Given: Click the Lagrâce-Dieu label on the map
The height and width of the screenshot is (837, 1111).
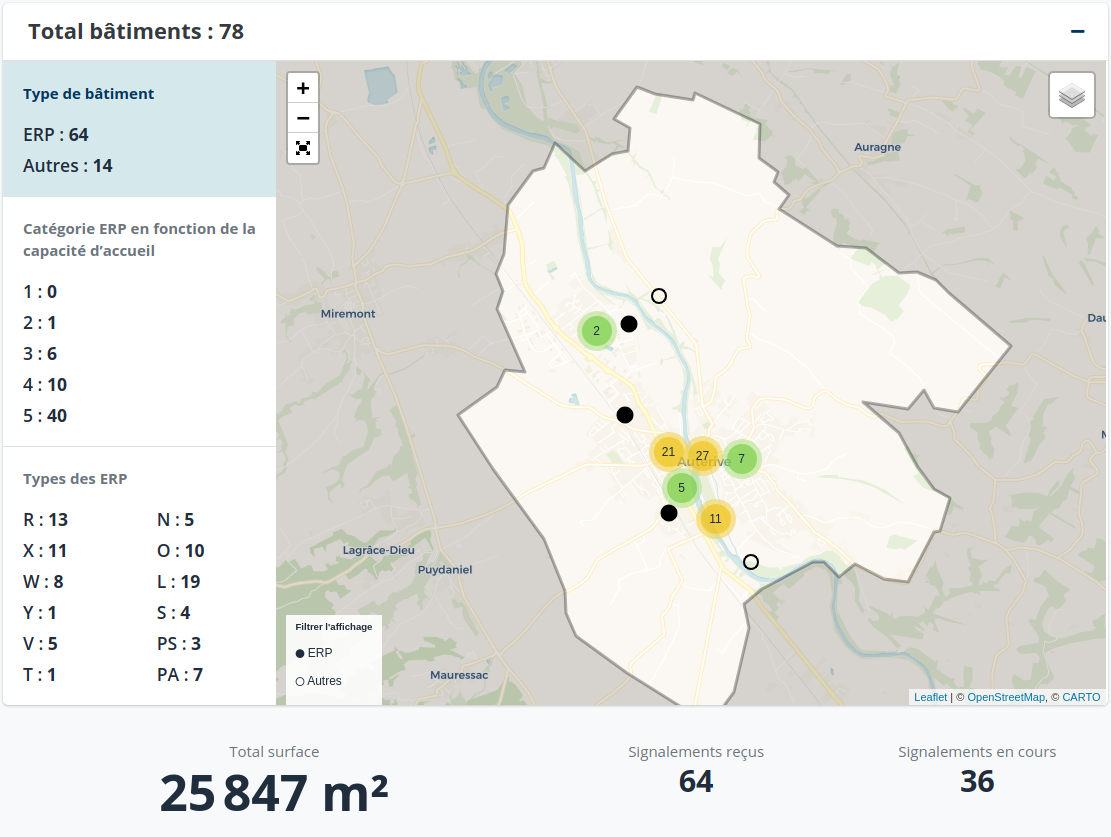Looking at the screenshot, I should tap(378, 550).
